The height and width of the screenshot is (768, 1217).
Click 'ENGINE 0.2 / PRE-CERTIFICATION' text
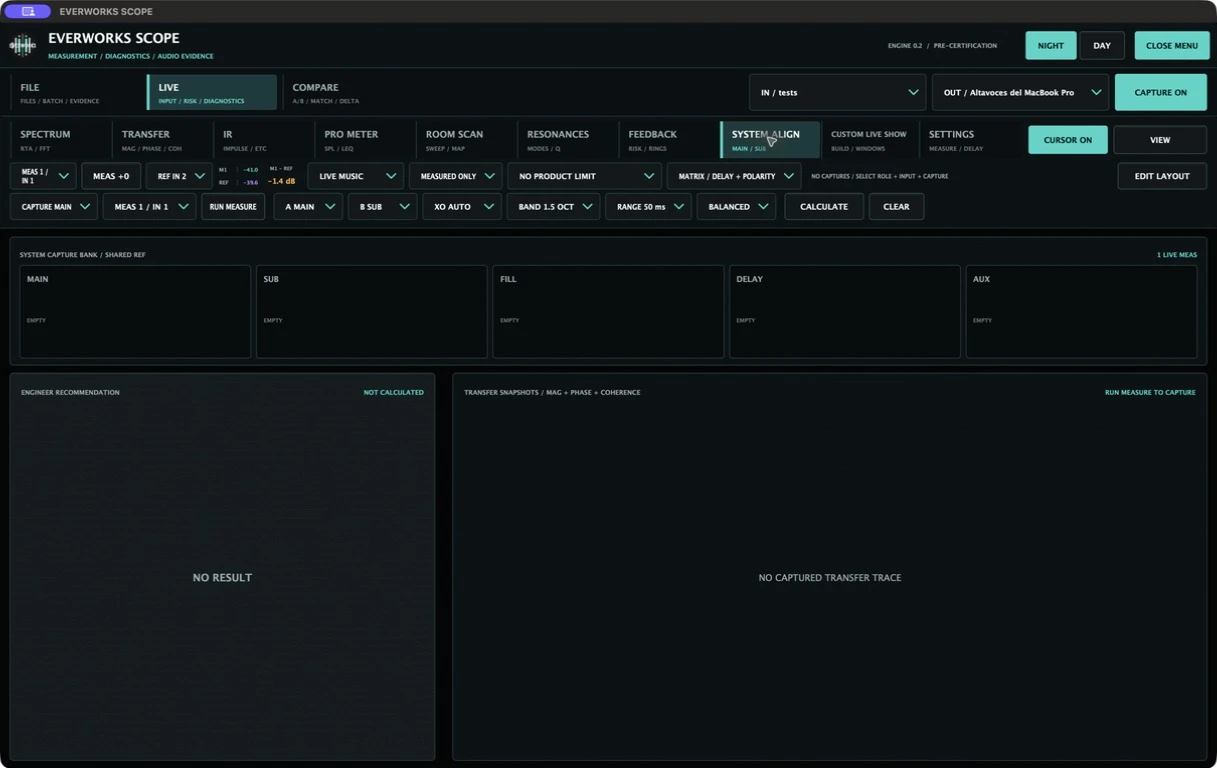942,46
